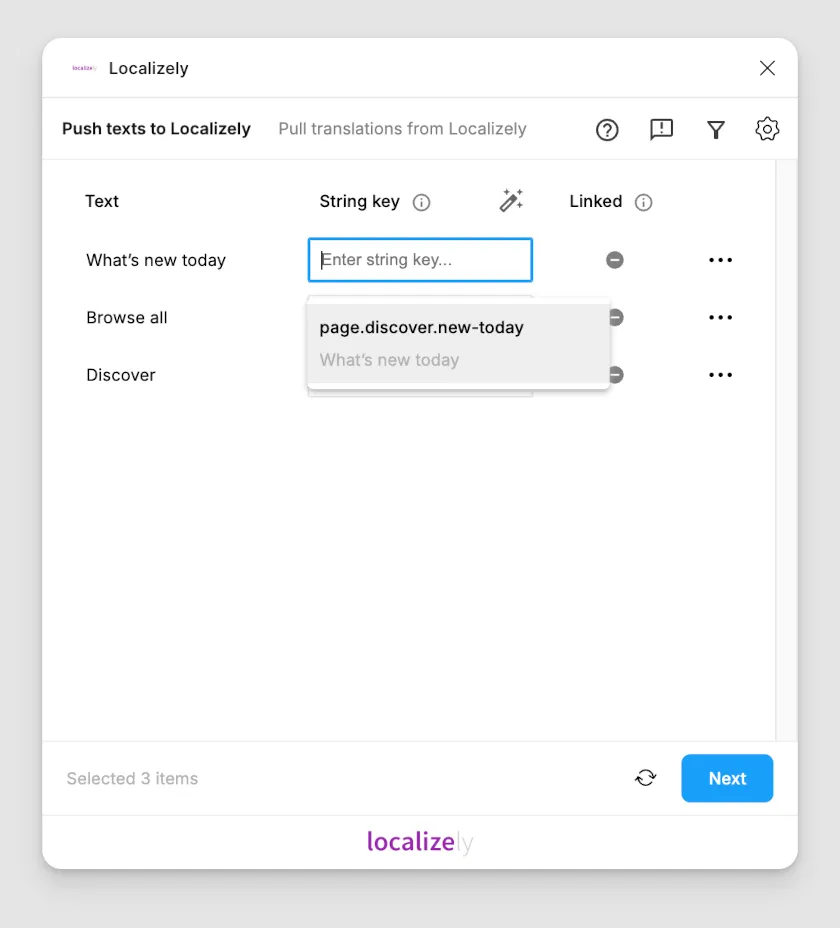Toggle linked status for Discover
840x928 pixels.
click(616, 375)
